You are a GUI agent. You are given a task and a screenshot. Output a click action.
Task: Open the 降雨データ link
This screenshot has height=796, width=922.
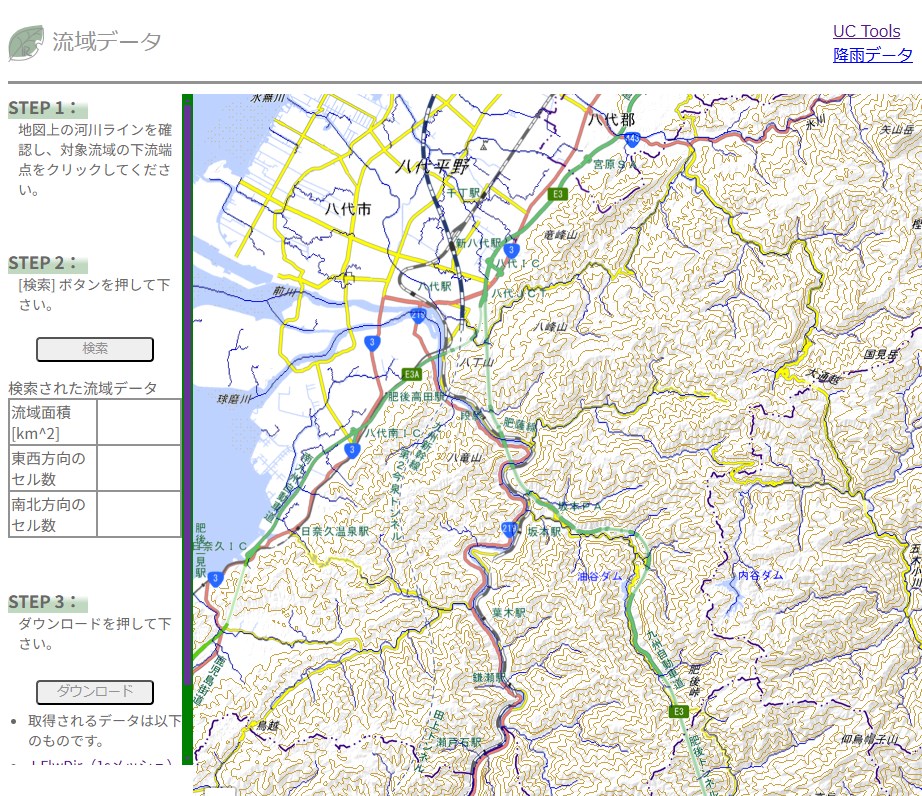873,55
